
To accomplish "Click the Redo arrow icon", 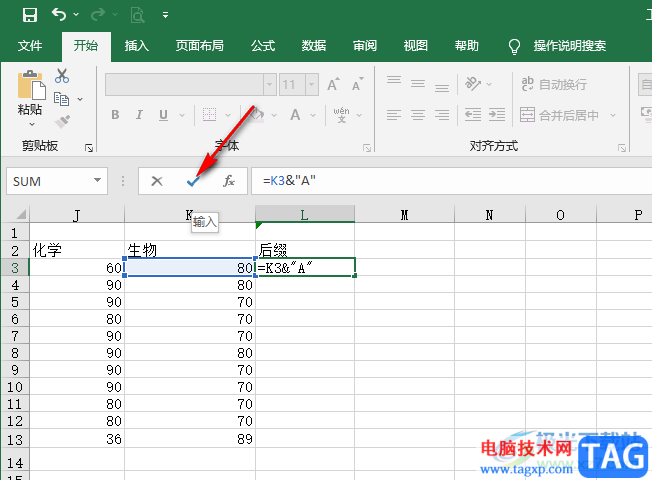I will click(x=98, y=15).
